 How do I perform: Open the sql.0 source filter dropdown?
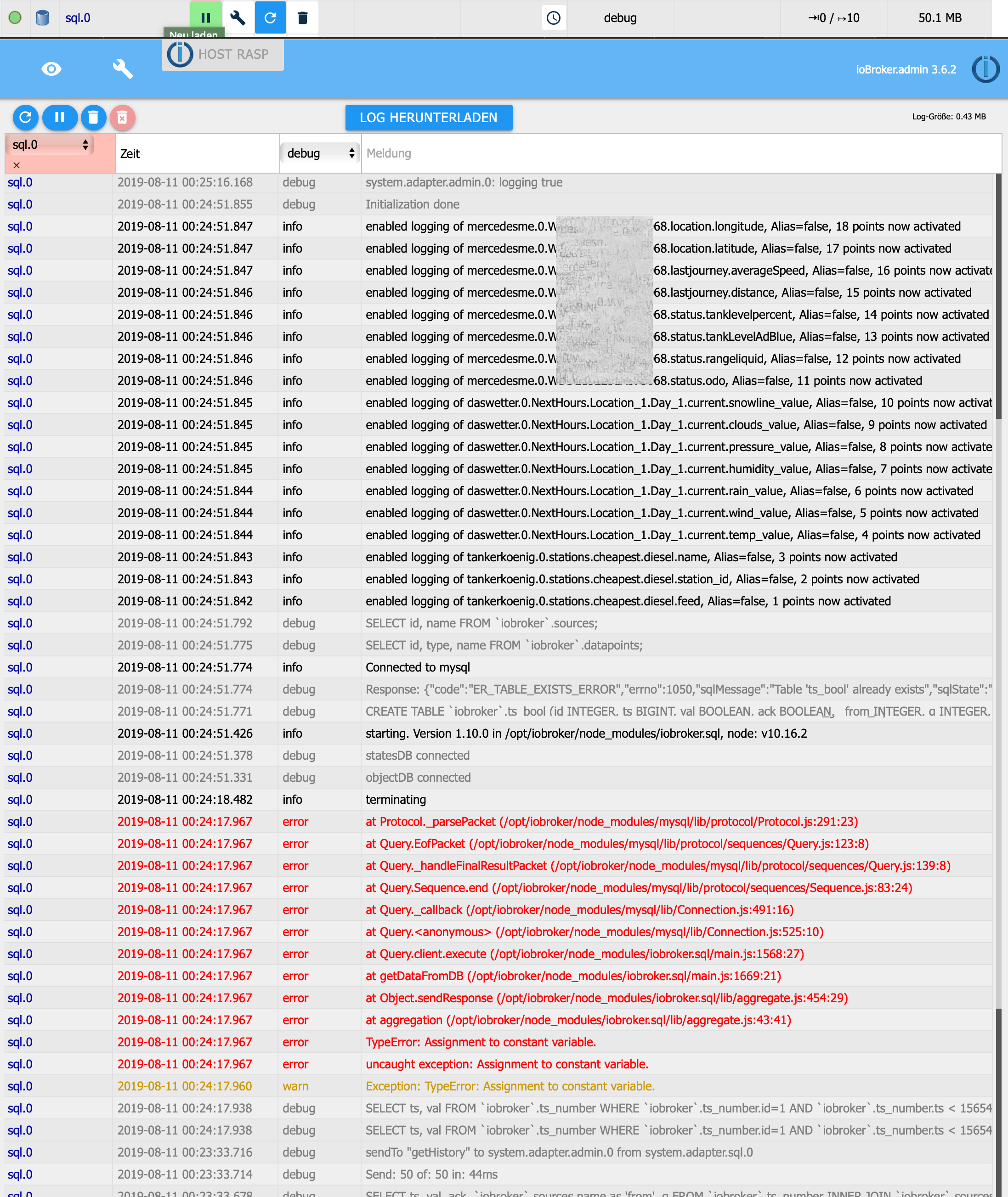tap(50, 145)
